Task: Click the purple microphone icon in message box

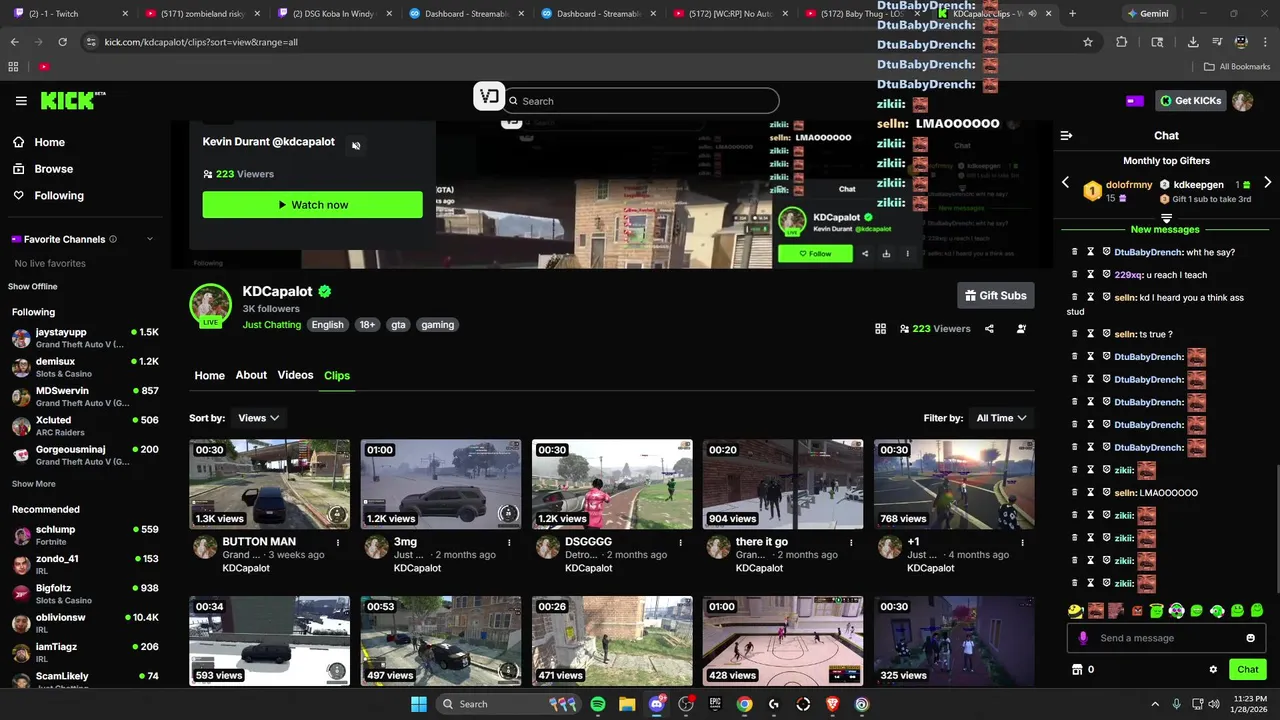Action: (x=1083, y=638)
